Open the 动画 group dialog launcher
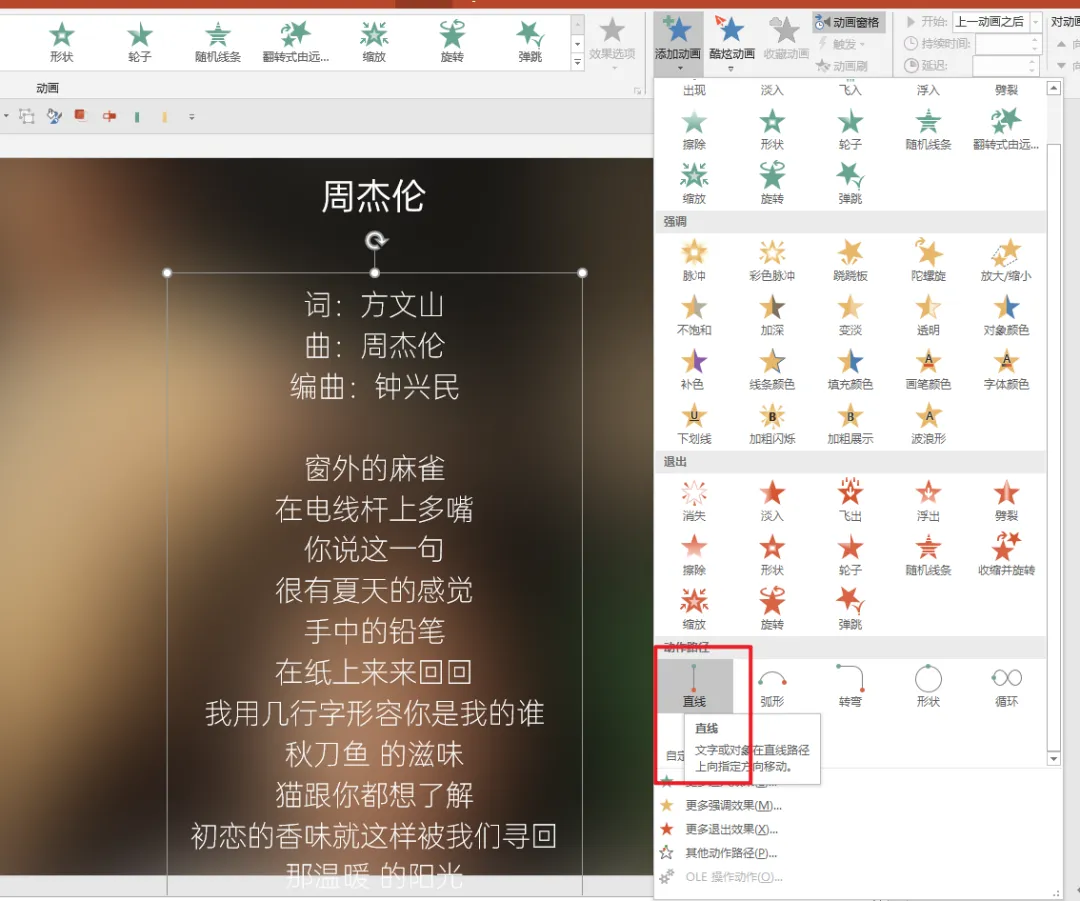The image size is (1080, 901). [637, 90]
